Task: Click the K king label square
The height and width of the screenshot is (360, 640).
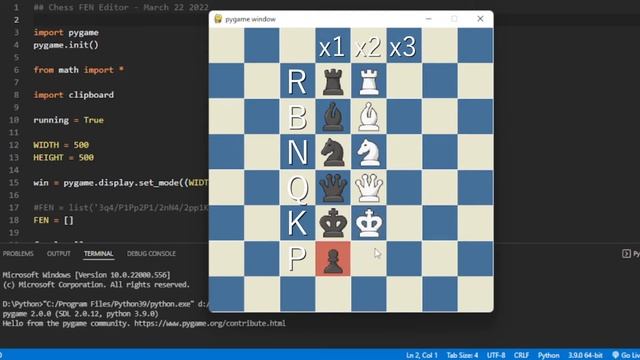Action: click(x=298, y=223)
